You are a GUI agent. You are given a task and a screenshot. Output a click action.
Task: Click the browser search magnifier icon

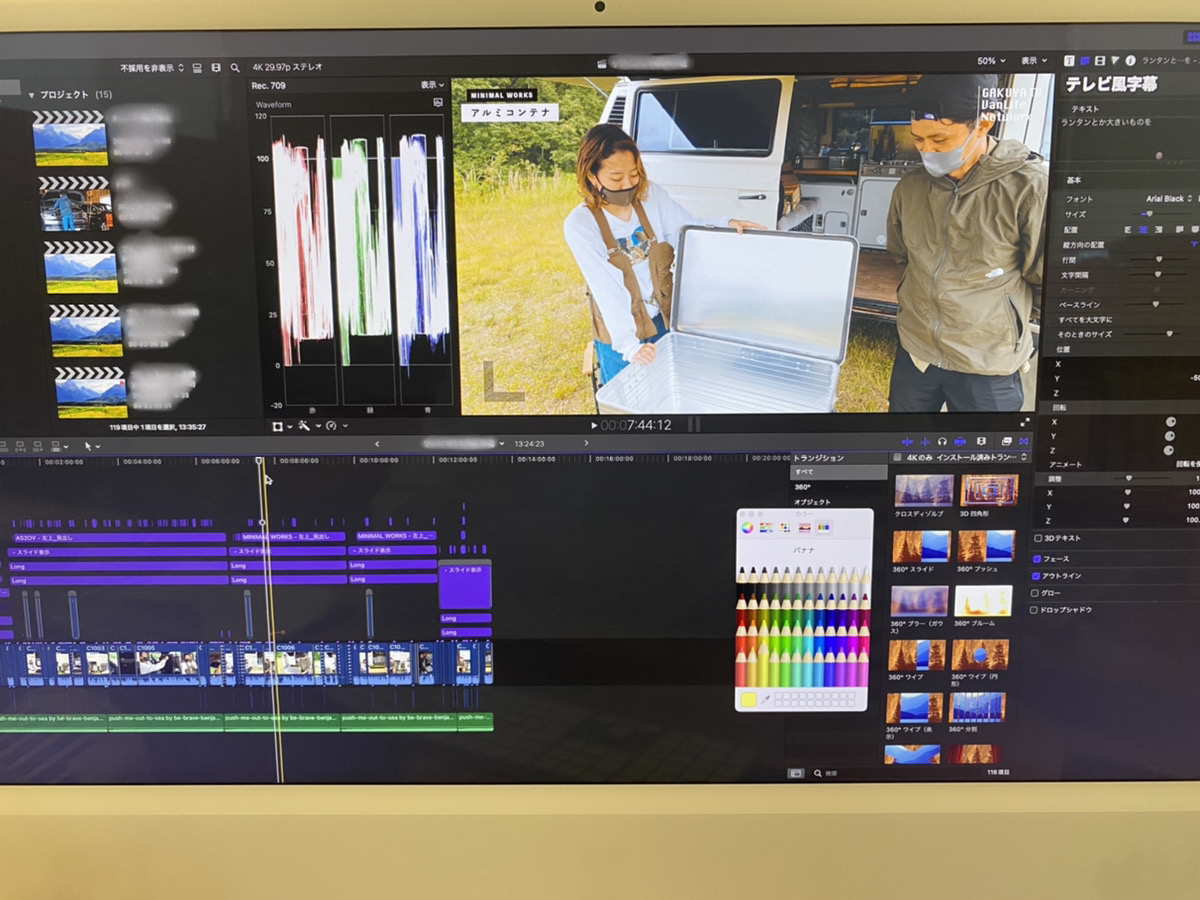click(235, 68)
